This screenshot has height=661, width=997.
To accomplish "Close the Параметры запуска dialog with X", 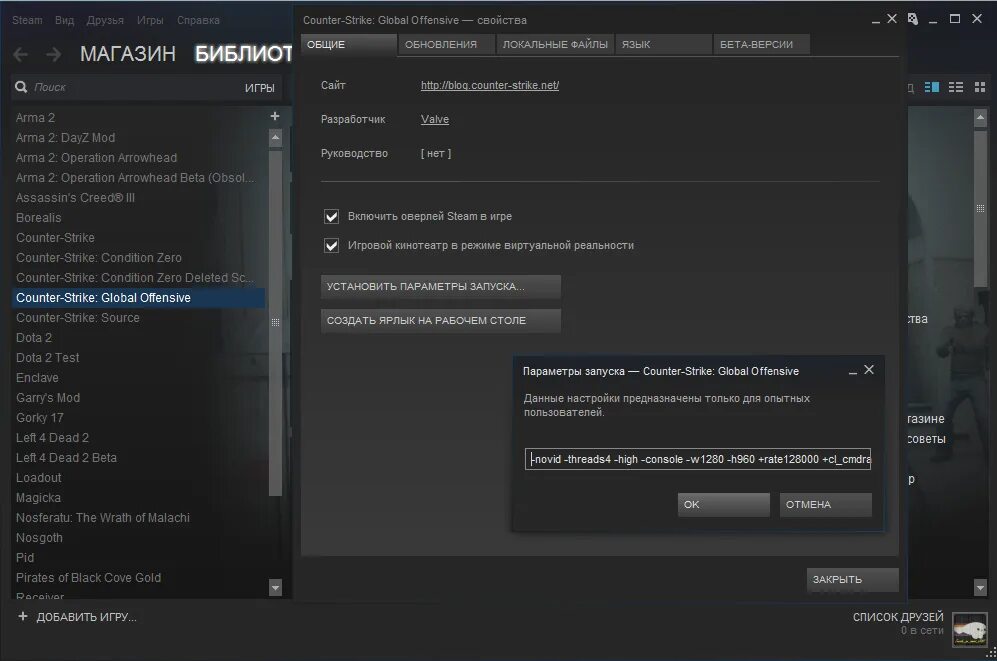I will (869, 369).
